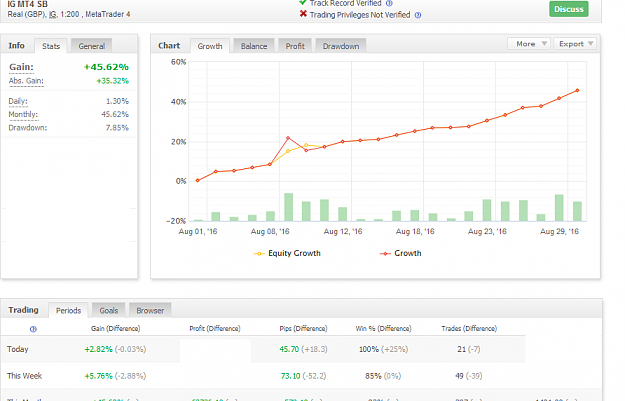Switch to the General tab
625x401 pixels.
[x=92, y=46]
